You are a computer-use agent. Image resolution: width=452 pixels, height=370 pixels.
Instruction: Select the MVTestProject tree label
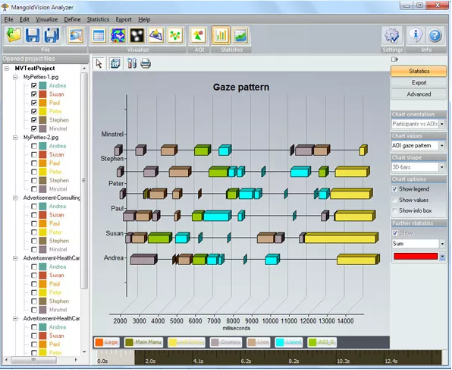pos(35,68)
